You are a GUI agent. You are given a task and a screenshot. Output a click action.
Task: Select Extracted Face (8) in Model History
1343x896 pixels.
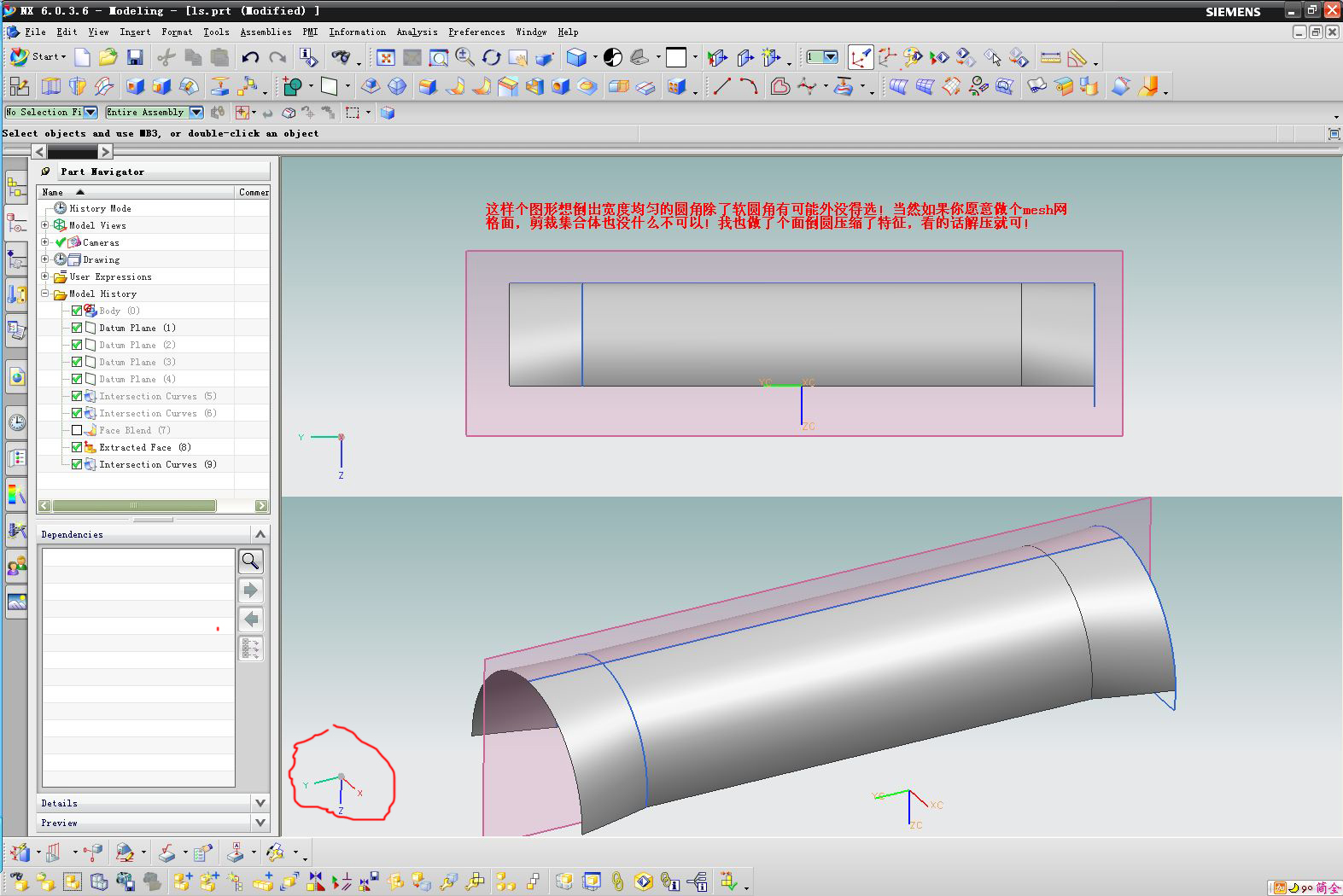pyautogui.click(x=145, y=447)
